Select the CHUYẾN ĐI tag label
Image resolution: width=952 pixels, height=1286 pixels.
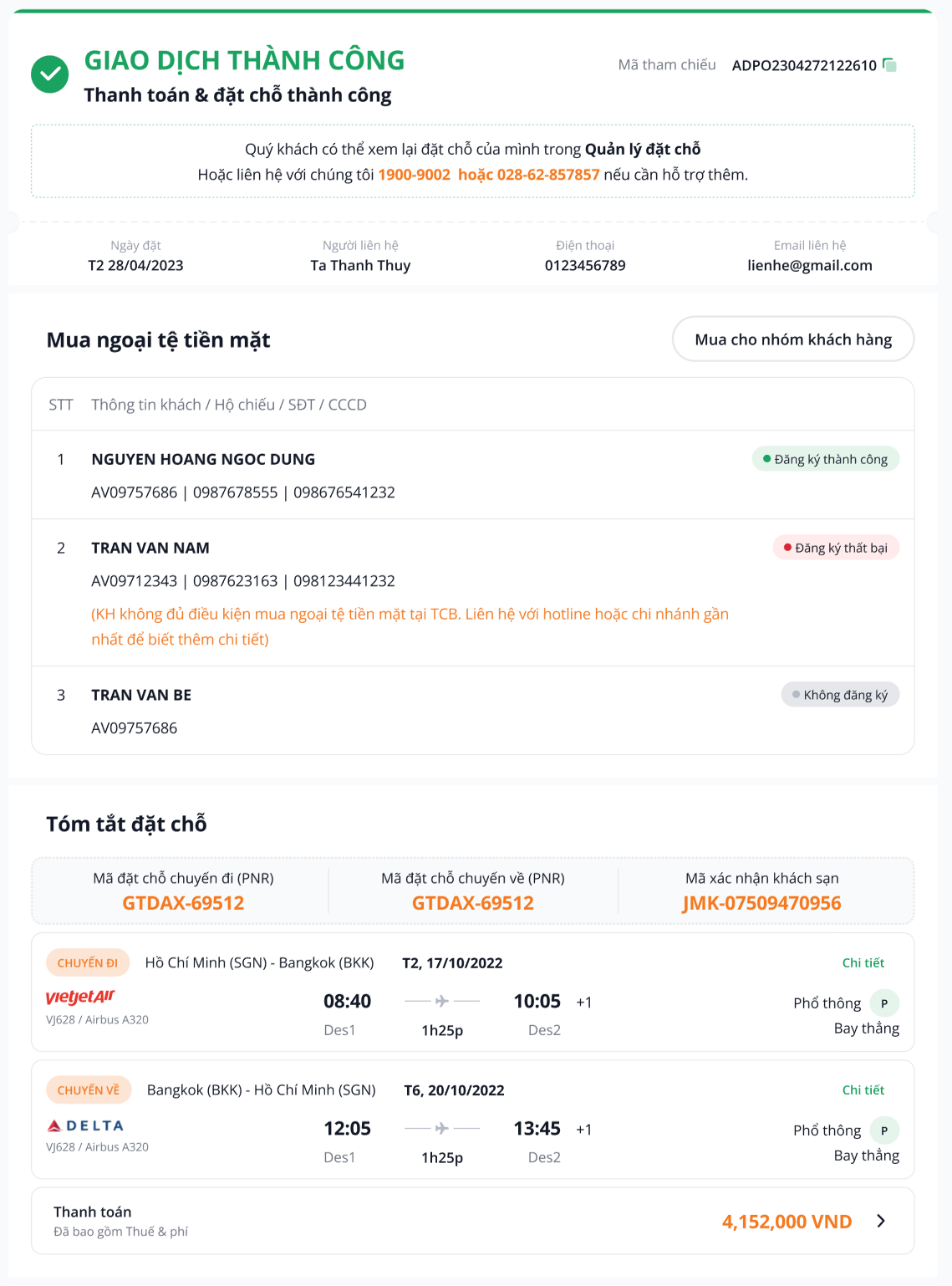tap(88, 963)
